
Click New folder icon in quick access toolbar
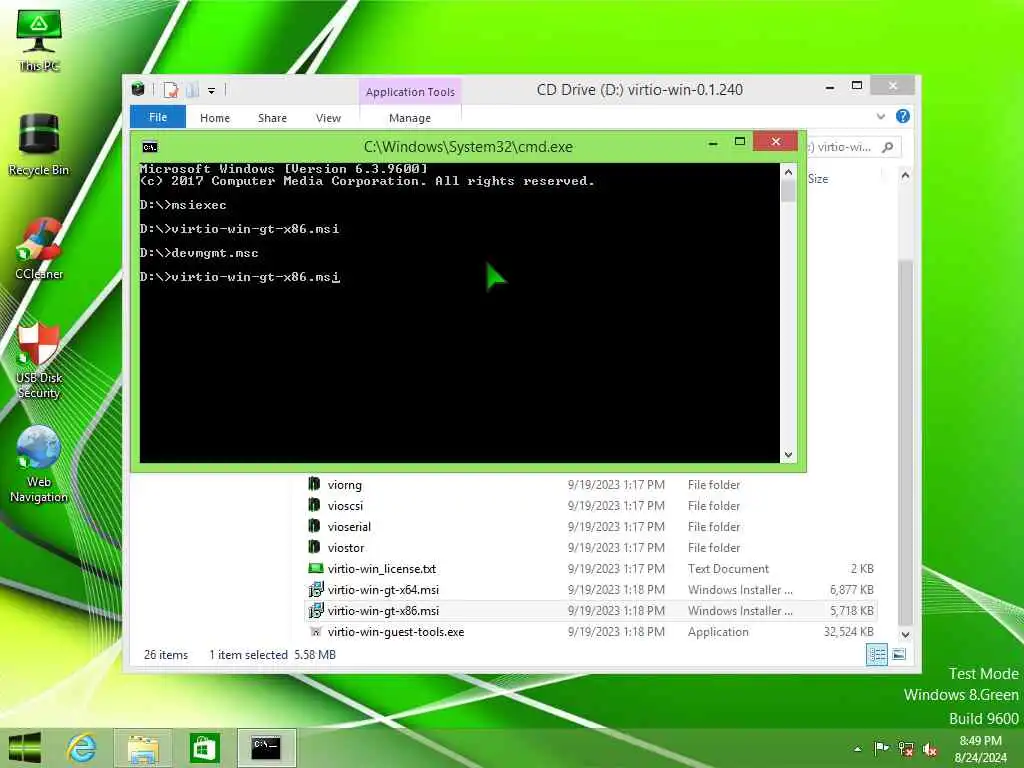coord(193,89)
